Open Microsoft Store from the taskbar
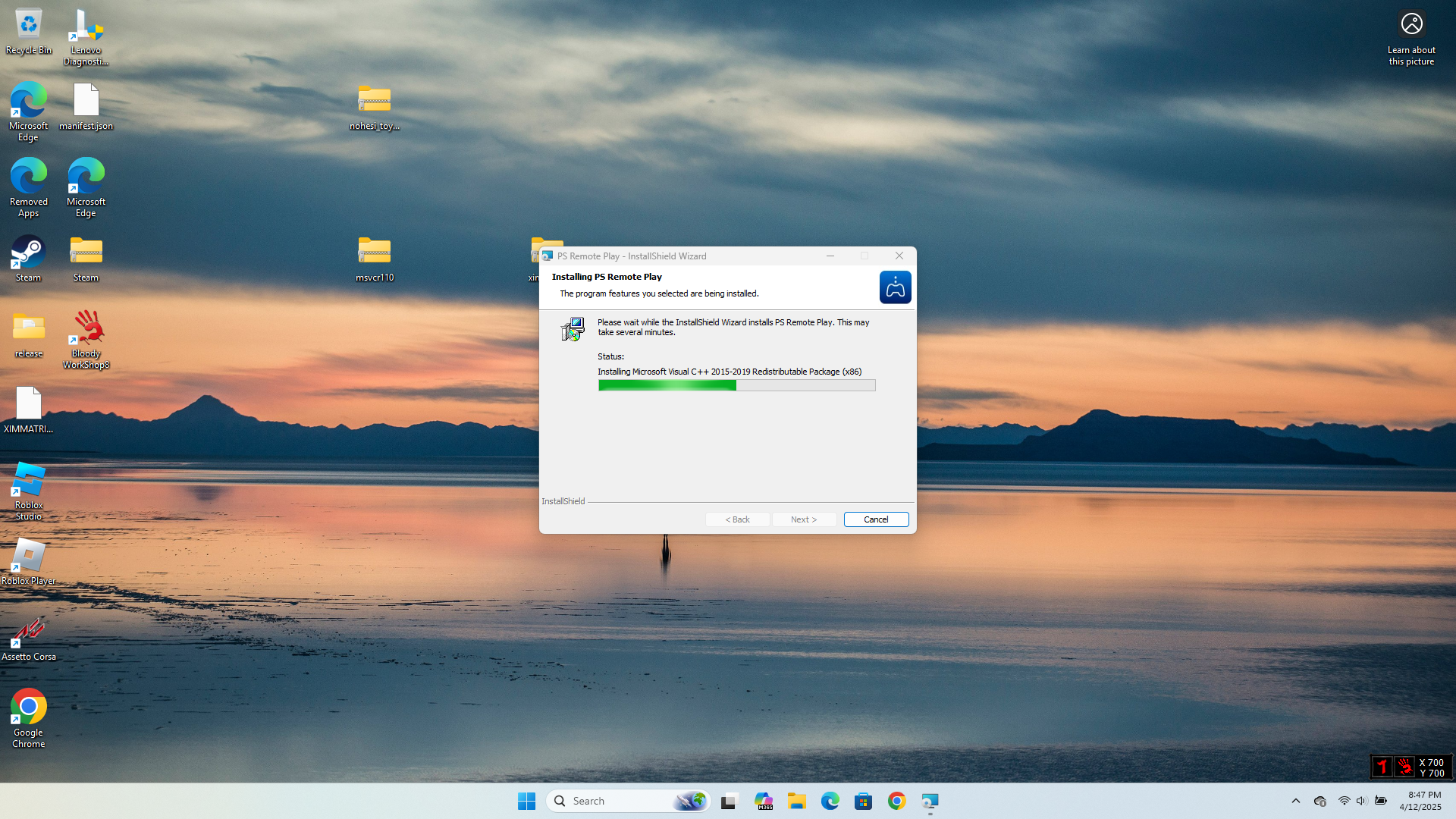 click(x=864, y=801)
